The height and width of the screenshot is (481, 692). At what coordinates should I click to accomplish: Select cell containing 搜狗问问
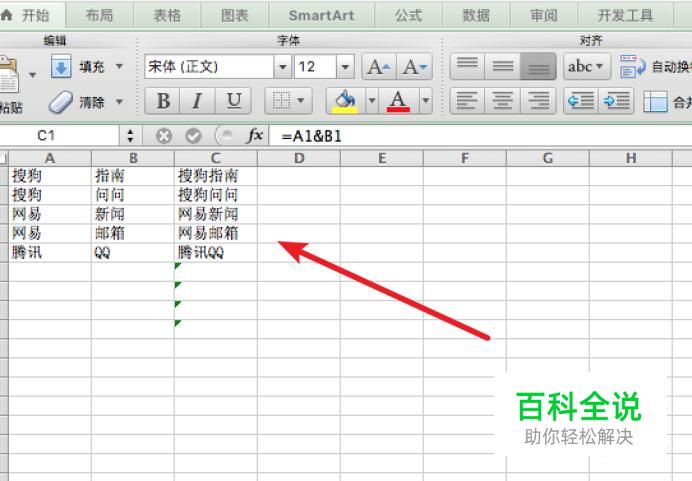[x=216, y=195]
